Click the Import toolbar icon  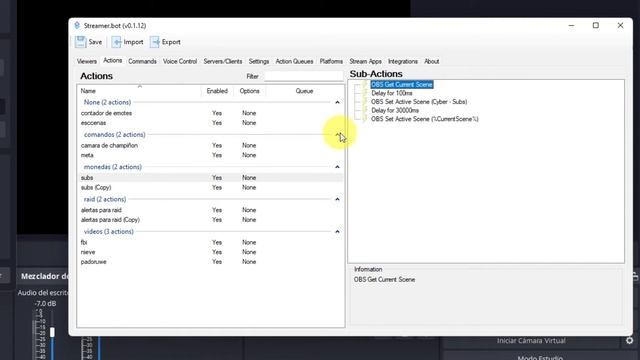(116, 42)
